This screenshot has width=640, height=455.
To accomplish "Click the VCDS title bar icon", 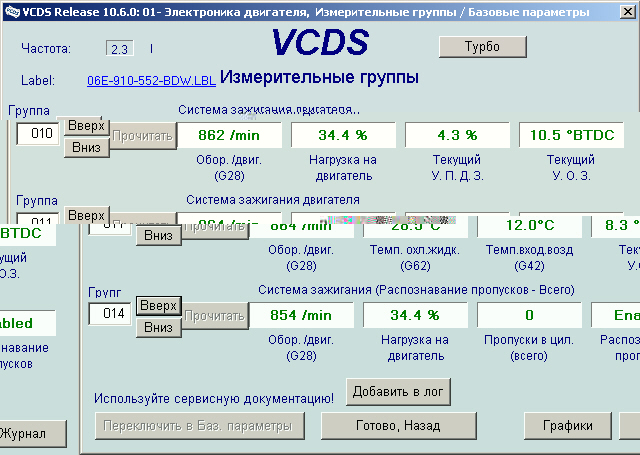I will tap(12, 12).
